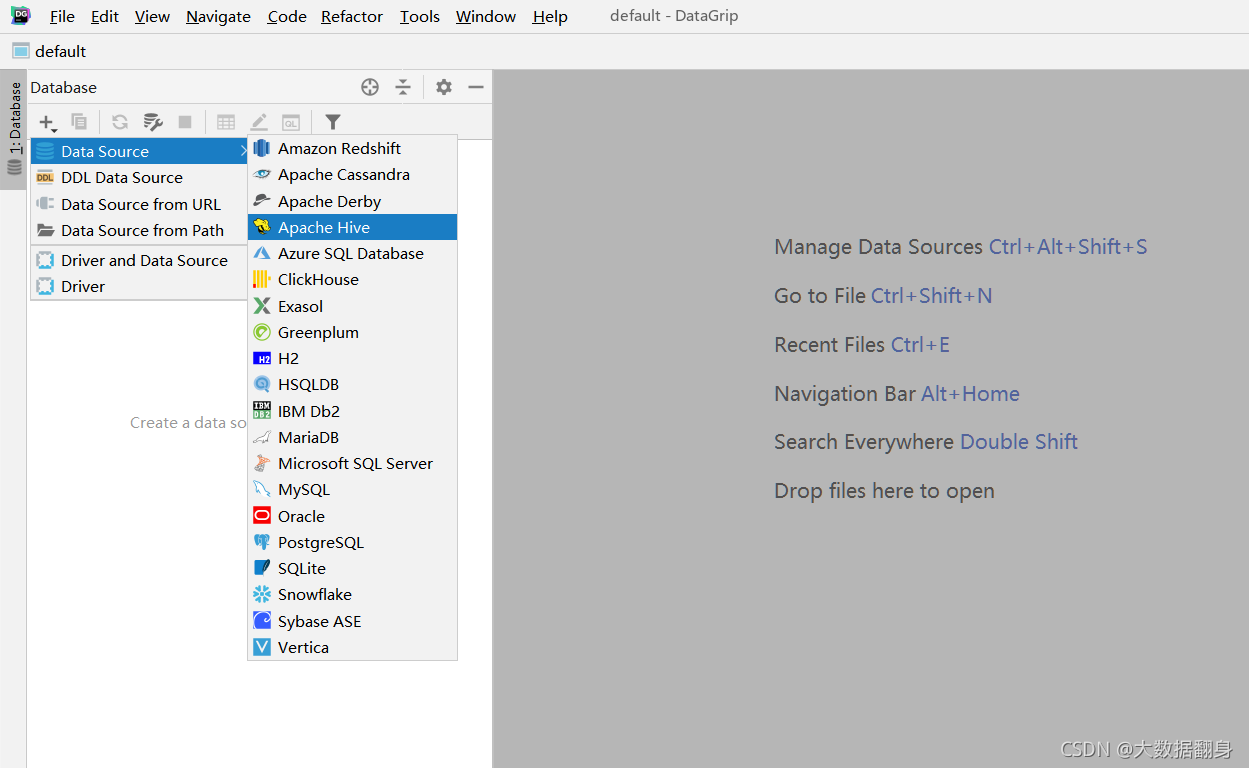
Task: Select Azure SQL Database entry
Action: click(x=352, y=253)
